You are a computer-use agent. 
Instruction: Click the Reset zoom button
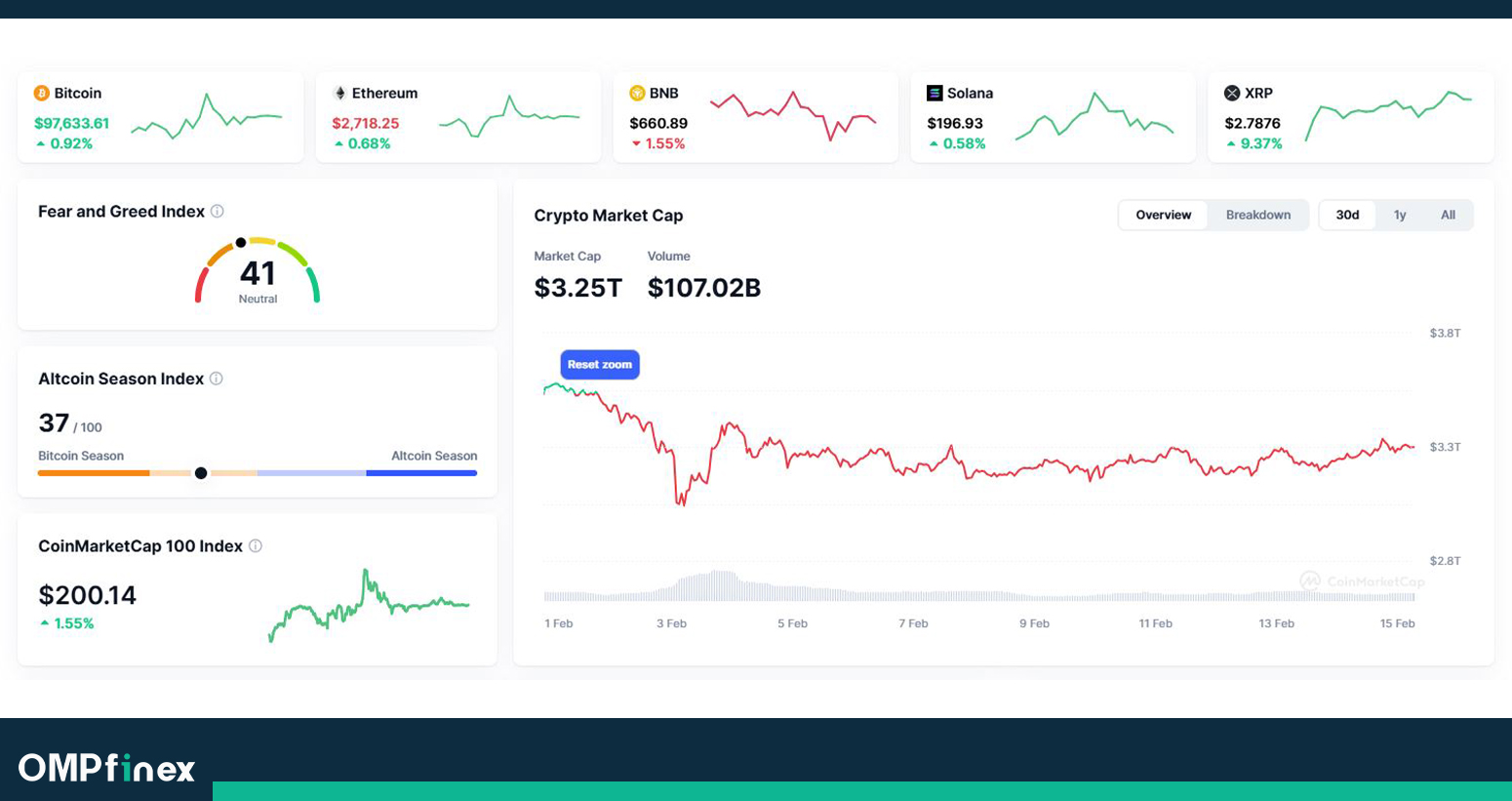click(600, 365)
